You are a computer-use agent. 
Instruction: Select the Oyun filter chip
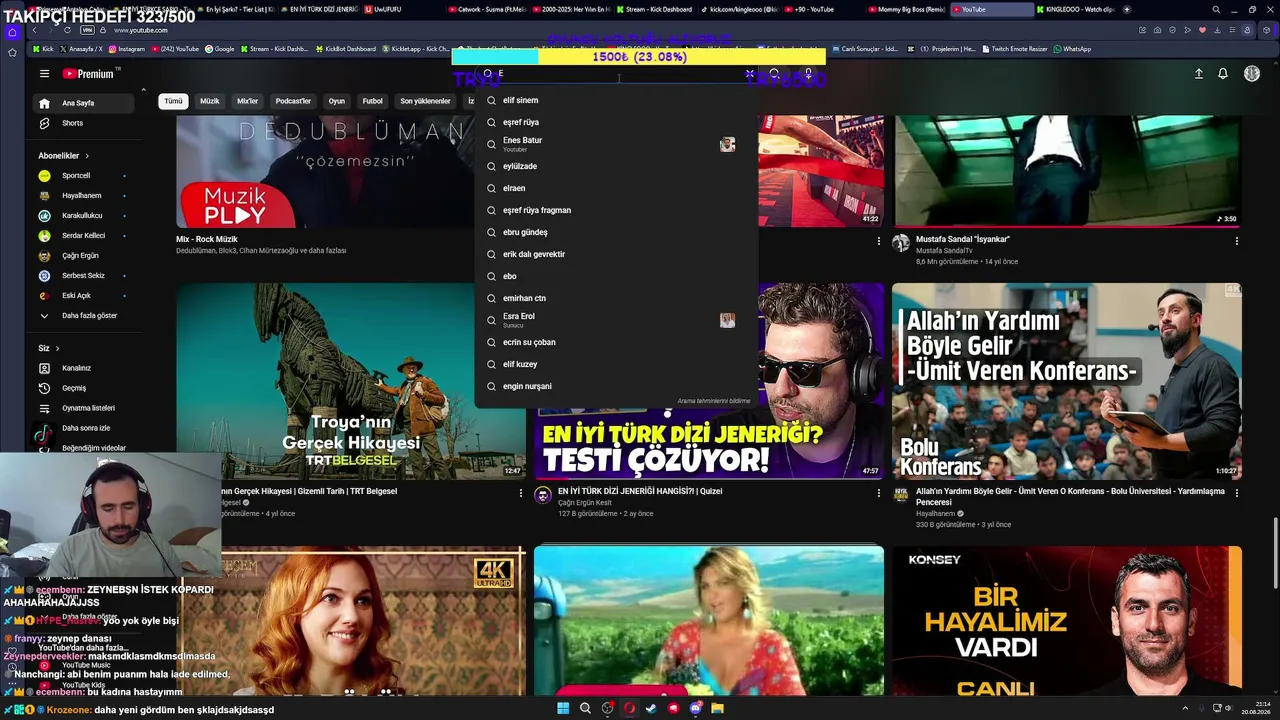pos(337,101)
